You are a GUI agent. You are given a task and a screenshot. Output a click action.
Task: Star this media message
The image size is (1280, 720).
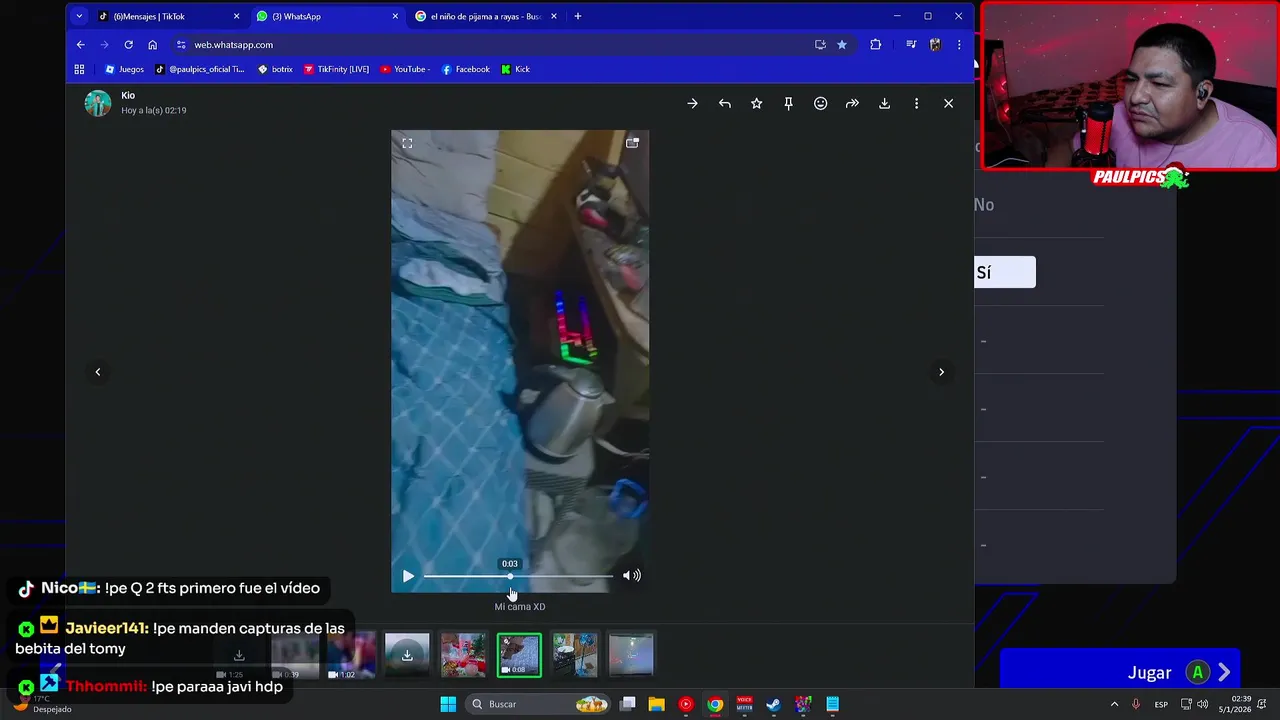tap(756, 103)
